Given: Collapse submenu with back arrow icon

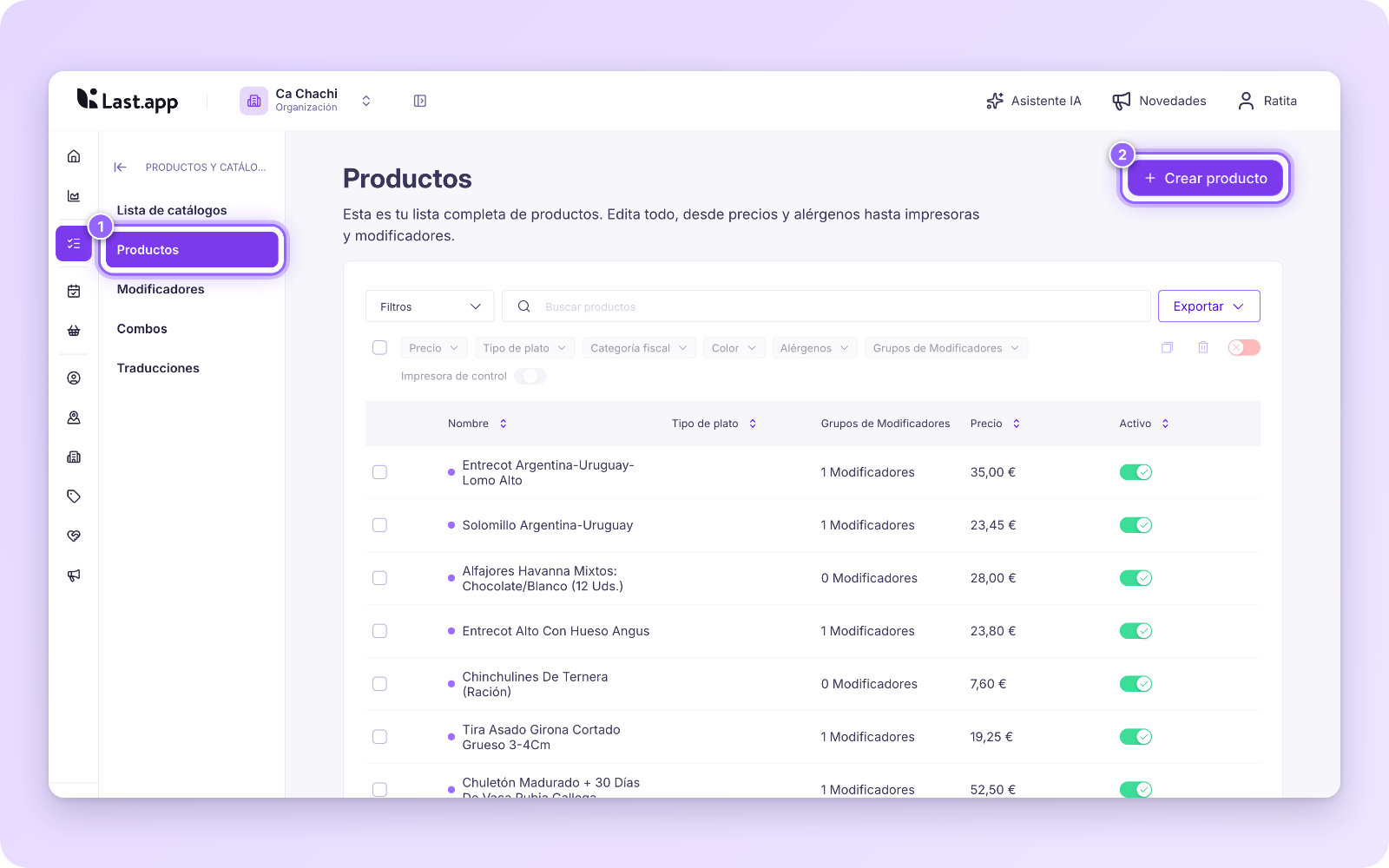Looking at the screenshot, I should click(x=121, y=168).
